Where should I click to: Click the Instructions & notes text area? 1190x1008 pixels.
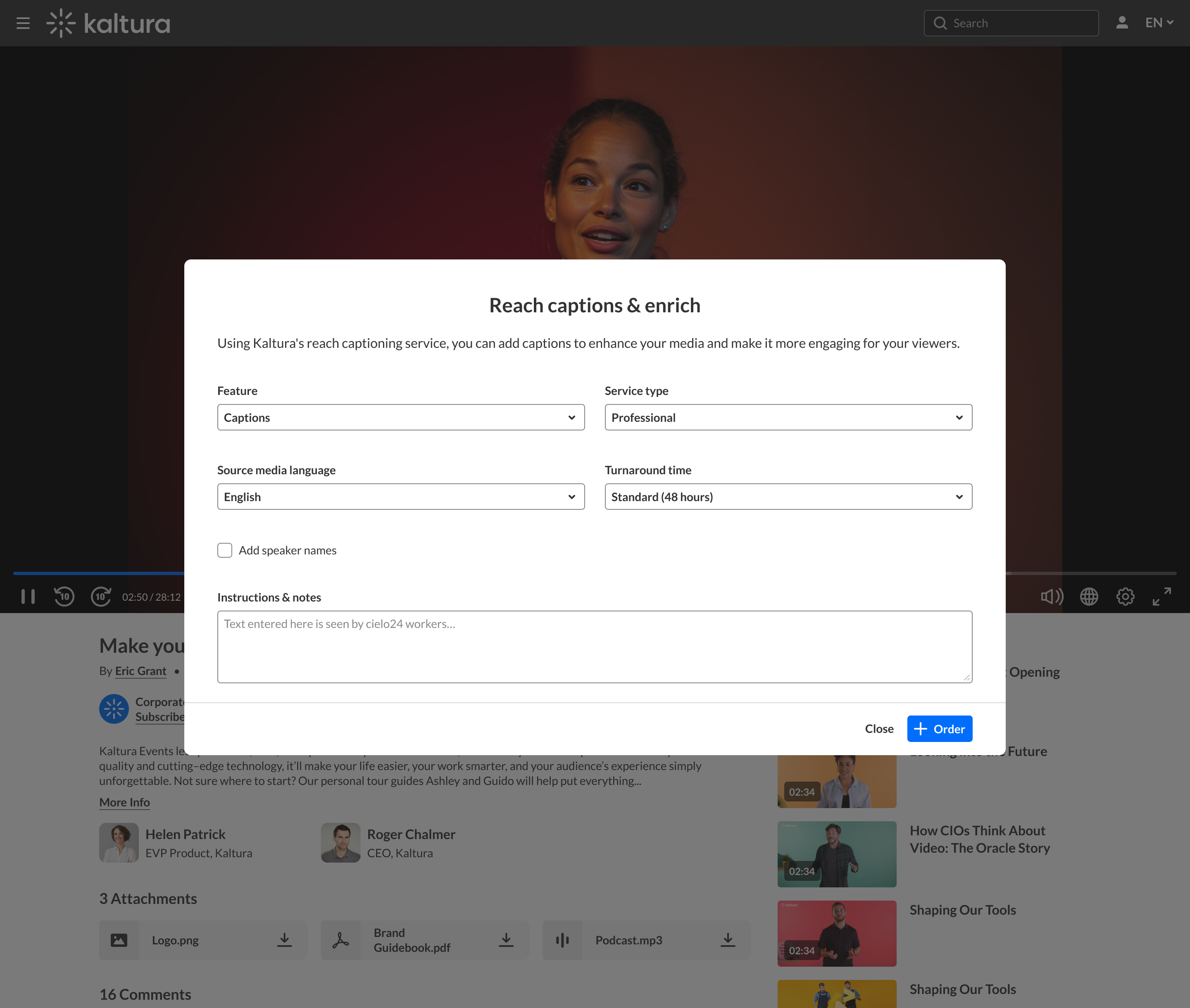[x=595, y=647]
